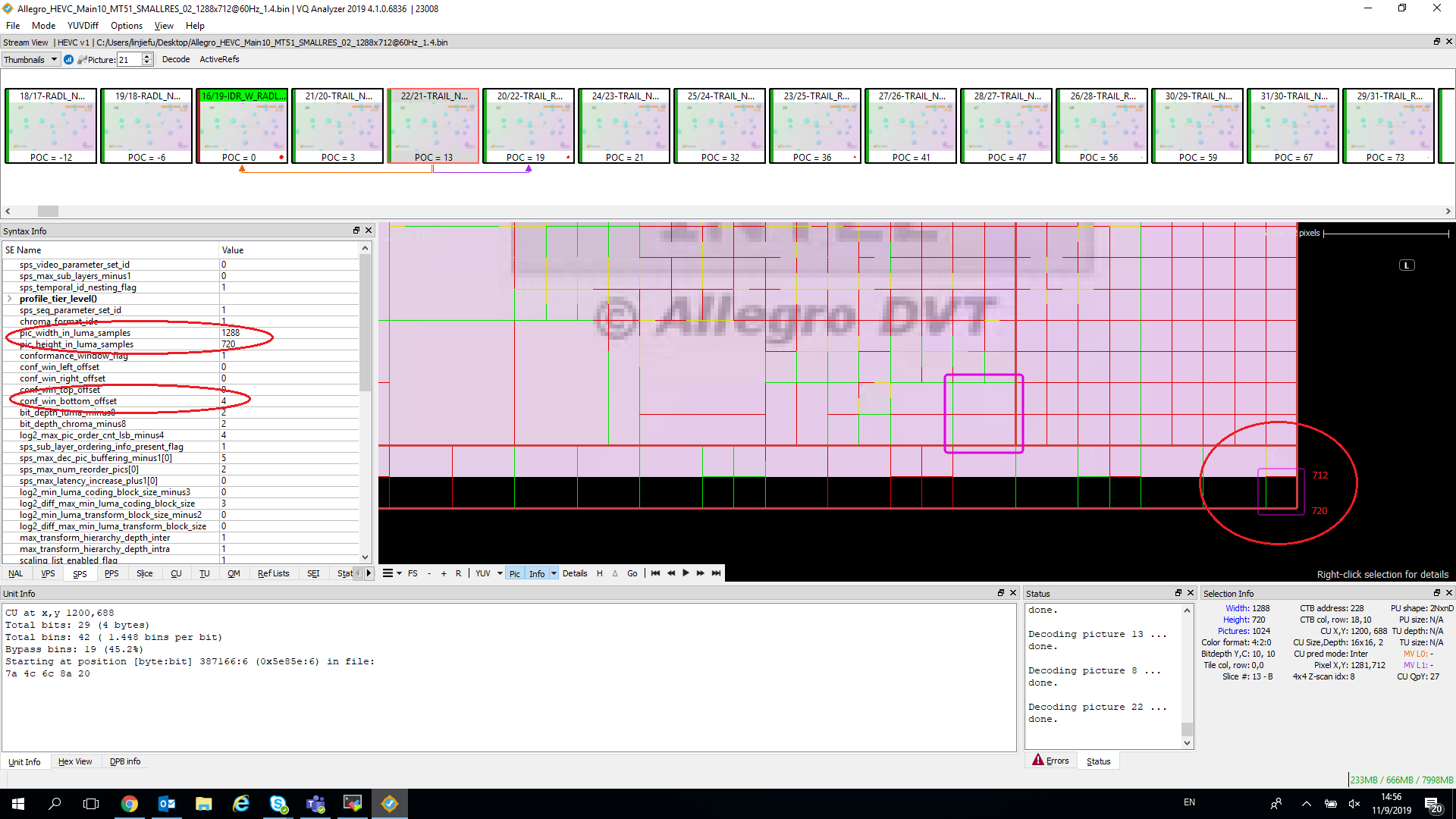Open the Thumbnails view dropdown
The height and width of the screenshot is (819, 1456).
click(53, 59)
